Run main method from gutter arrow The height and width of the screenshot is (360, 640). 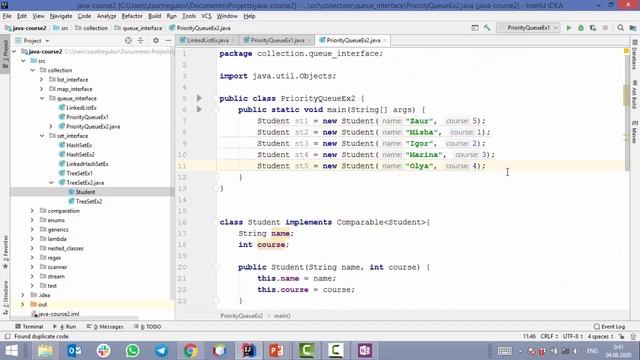199,109
